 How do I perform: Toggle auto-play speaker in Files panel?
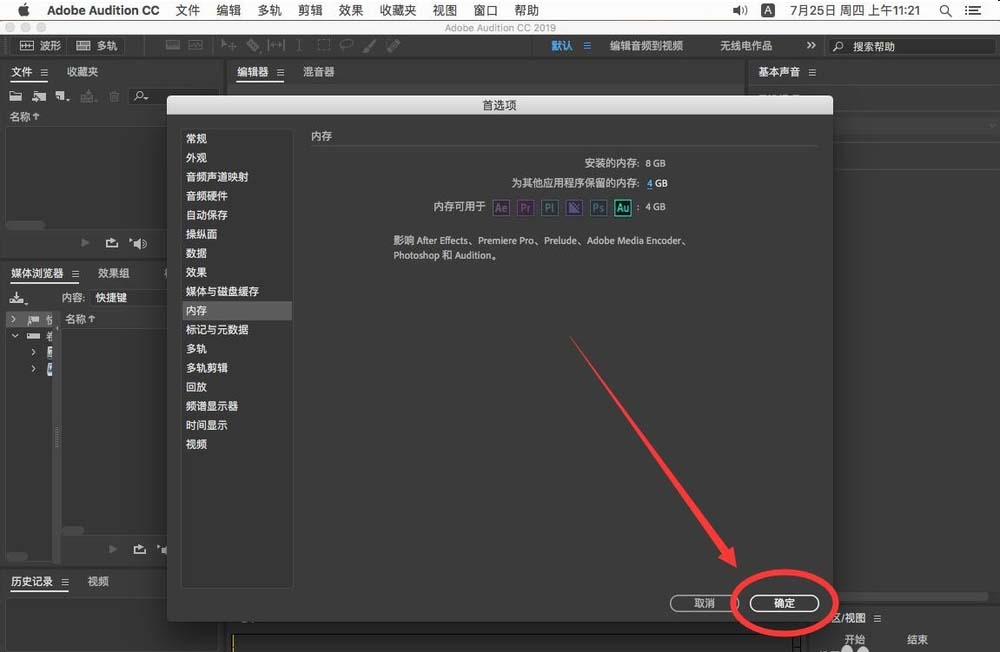tap(138, 243)
